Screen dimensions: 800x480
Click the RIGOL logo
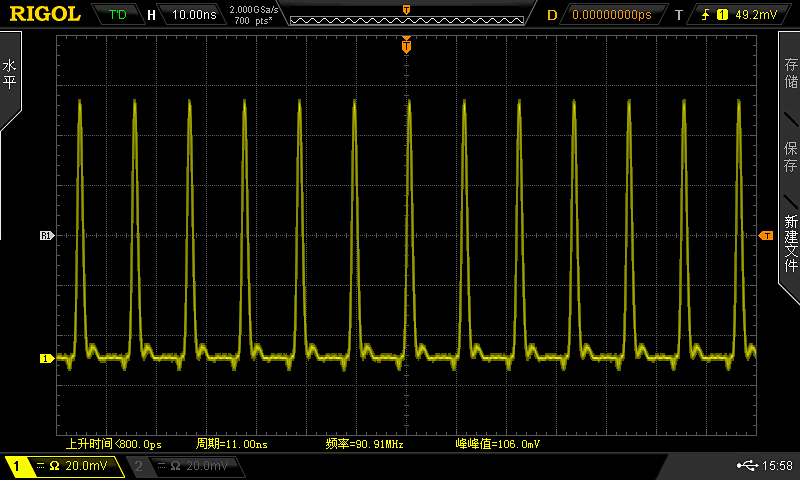44,14
